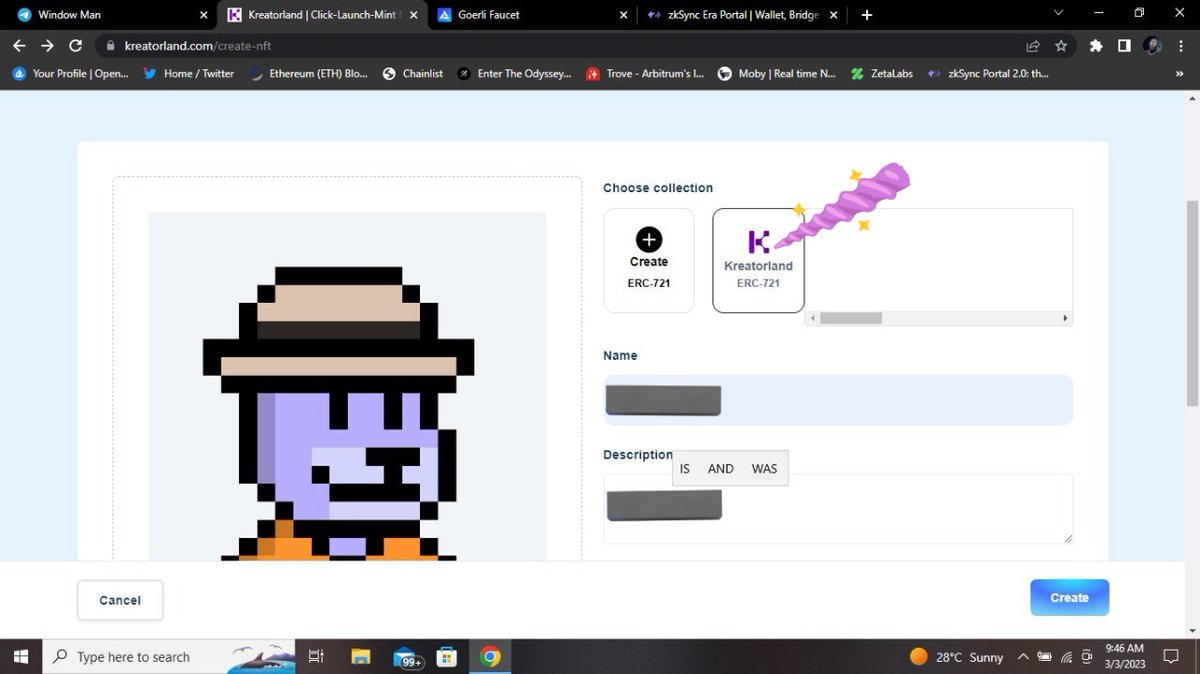
Task: Bookmark this page with the star icon
Action: (x=1061, y=46)
